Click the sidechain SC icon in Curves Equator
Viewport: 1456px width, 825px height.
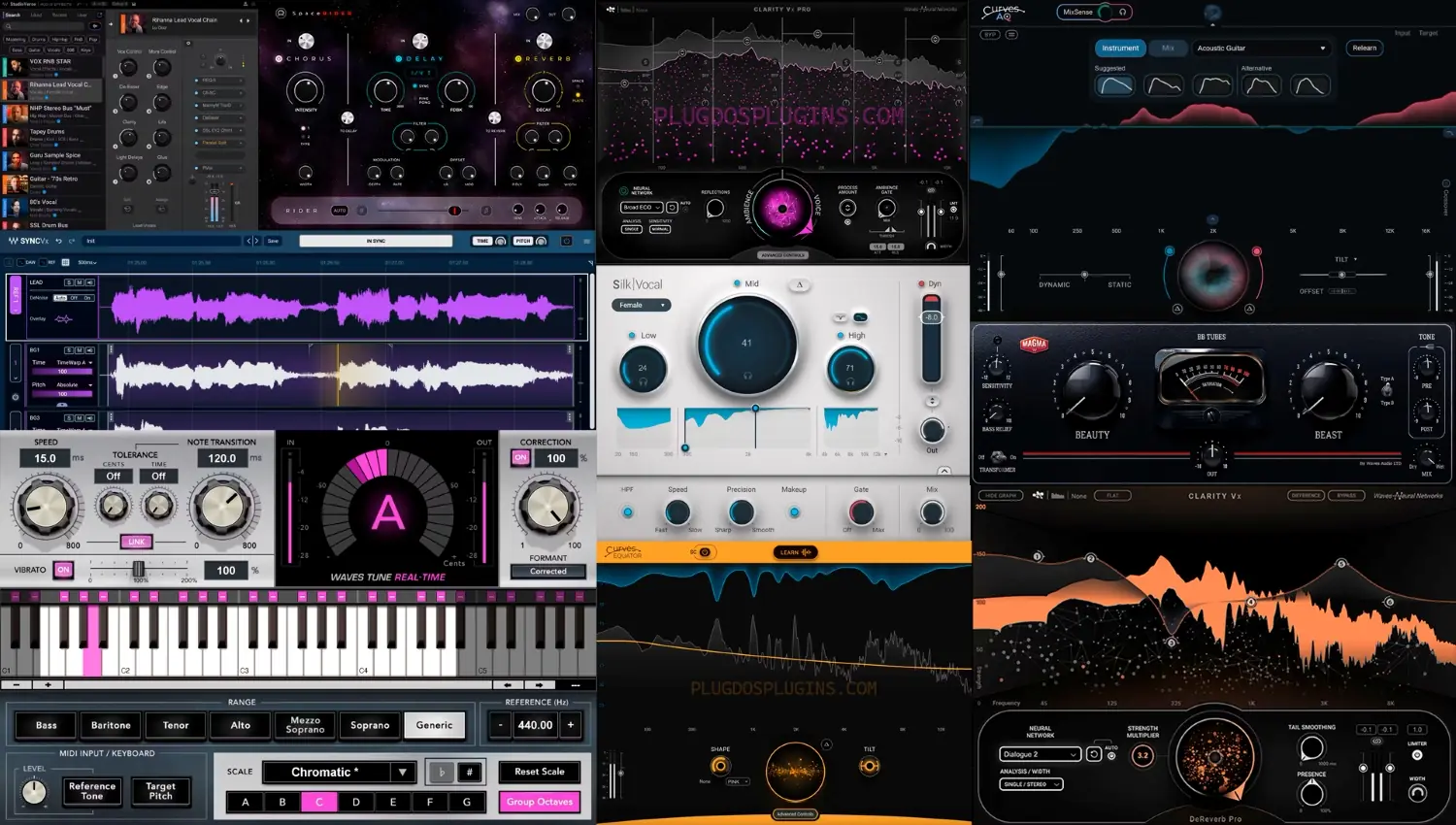(703, 552)
